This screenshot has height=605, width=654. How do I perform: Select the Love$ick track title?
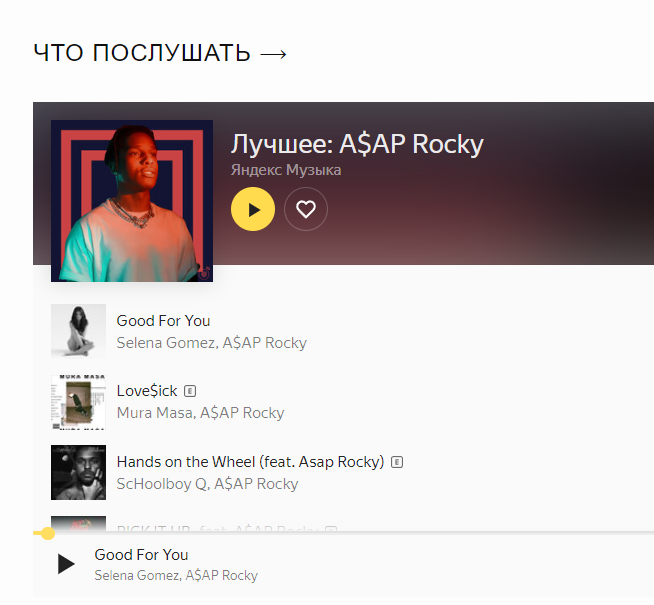(147, 391)
